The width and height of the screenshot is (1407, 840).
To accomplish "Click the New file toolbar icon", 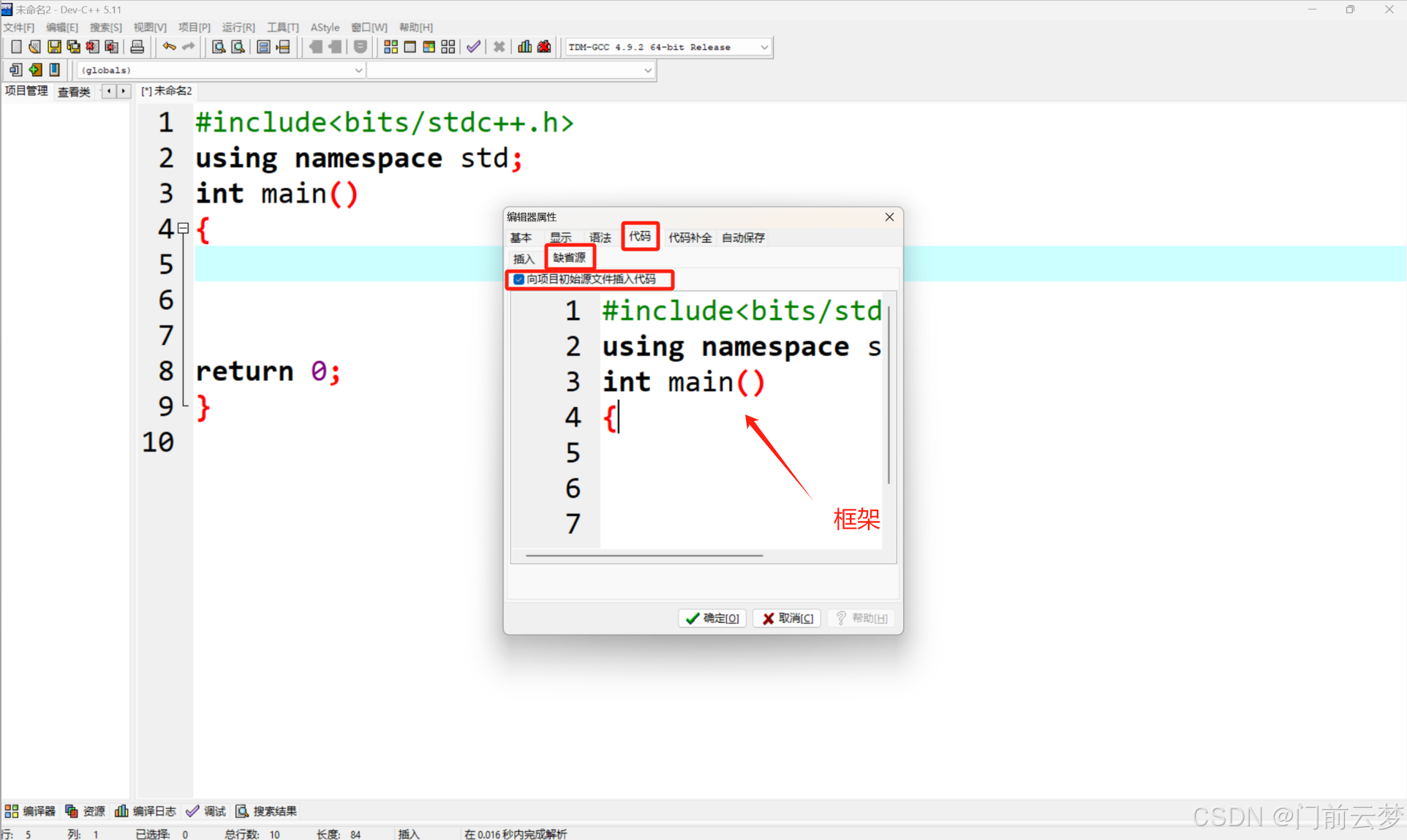I will 16,47.
